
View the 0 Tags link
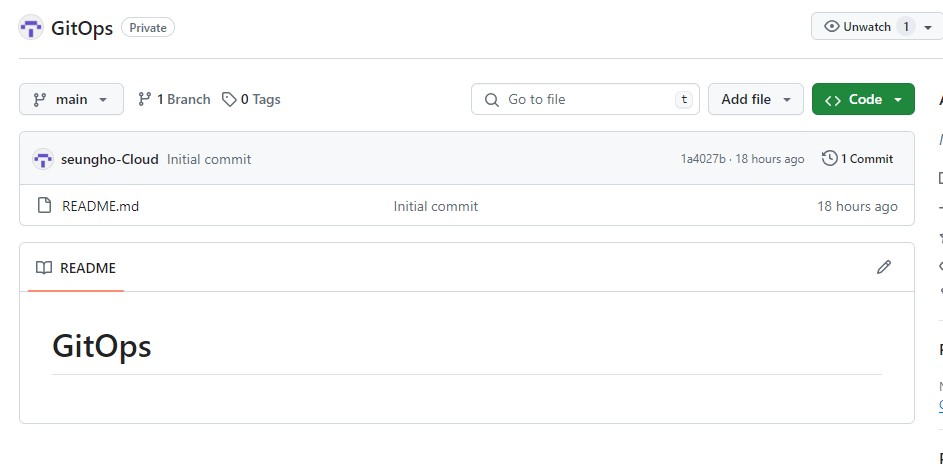tap(251, 99)
